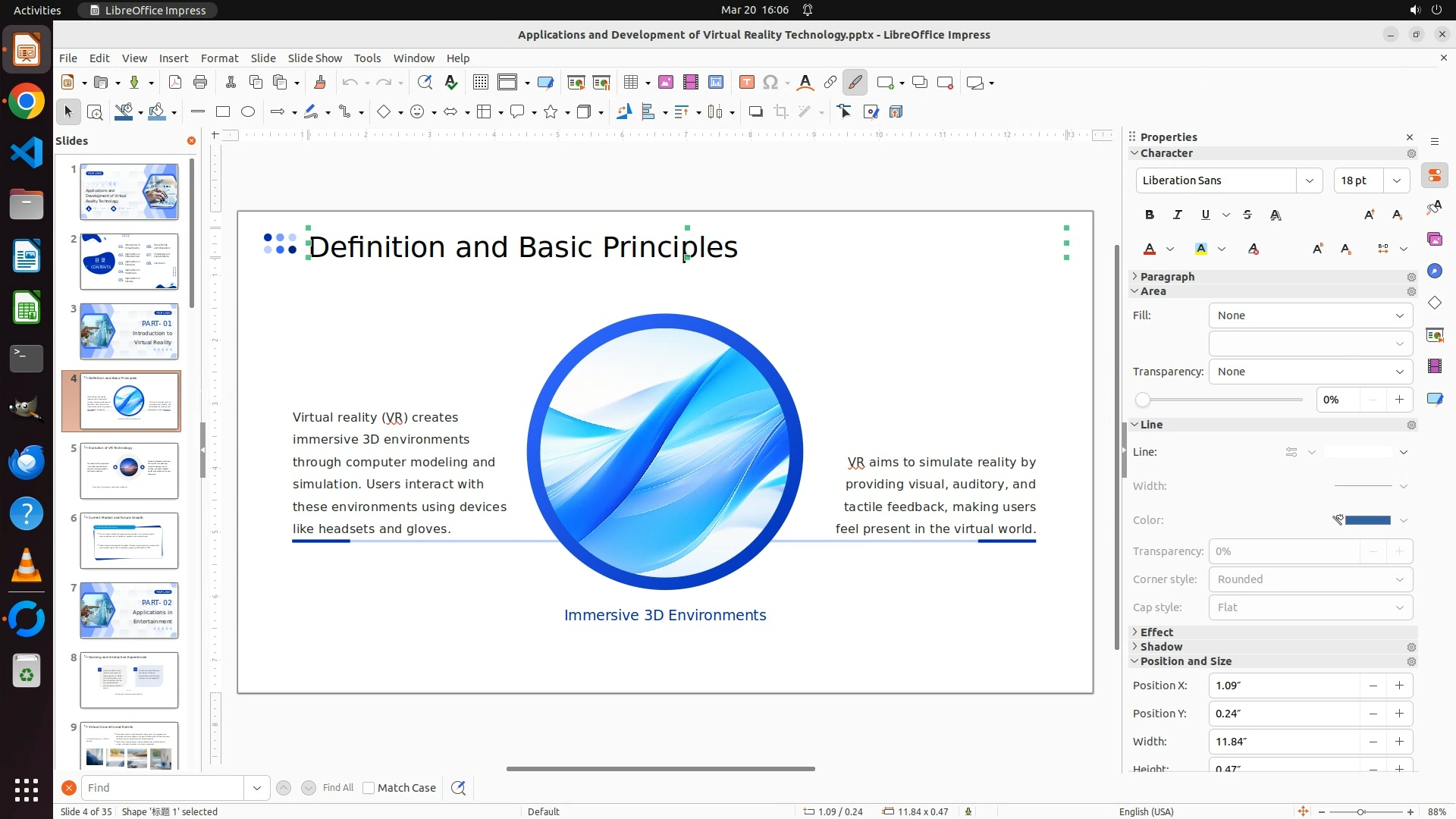Click the Find All button
Image resolution: width=1456 pixels, height=819 pixels.
[337, 788]
